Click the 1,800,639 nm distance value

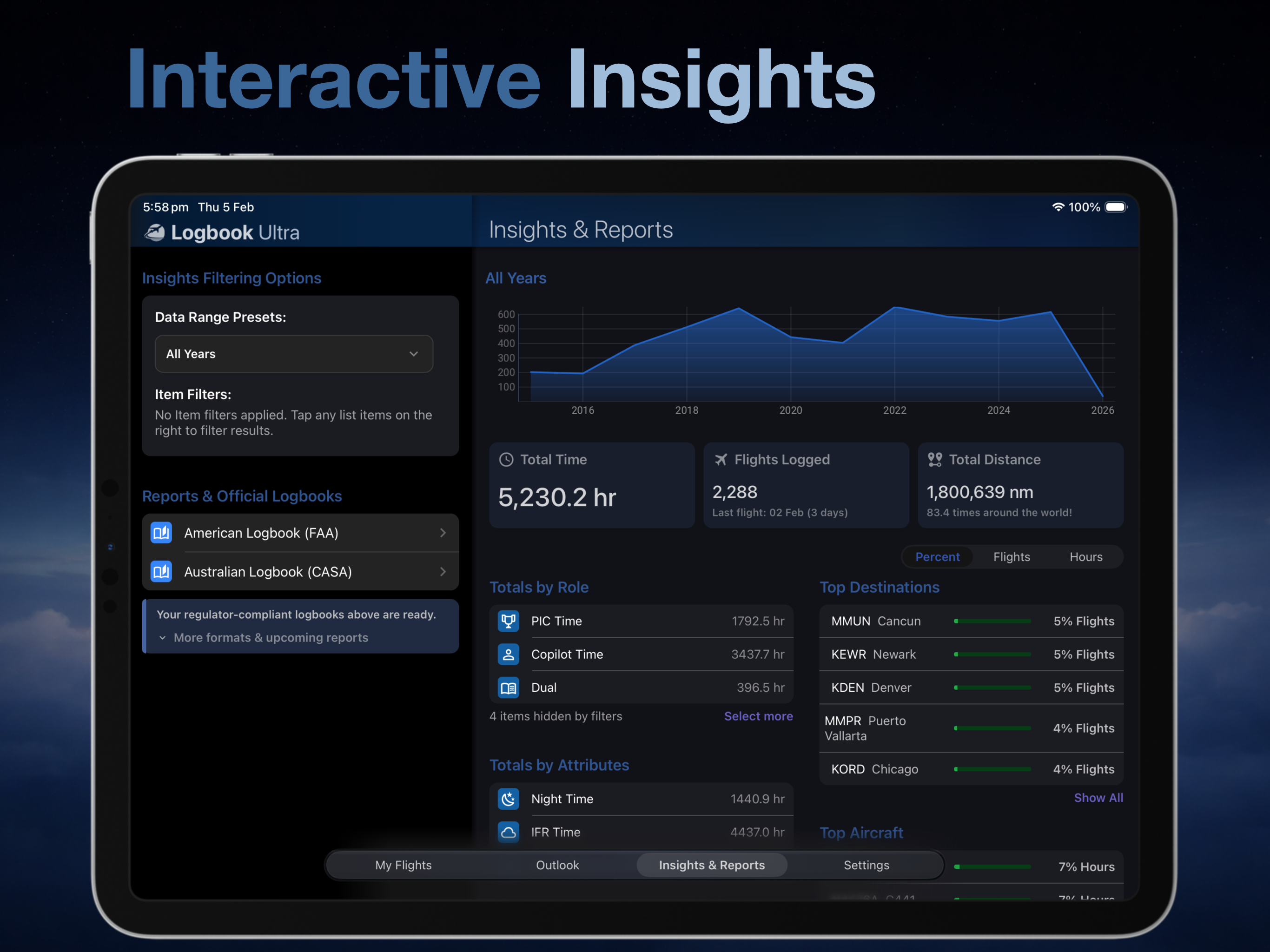(980, 492)
